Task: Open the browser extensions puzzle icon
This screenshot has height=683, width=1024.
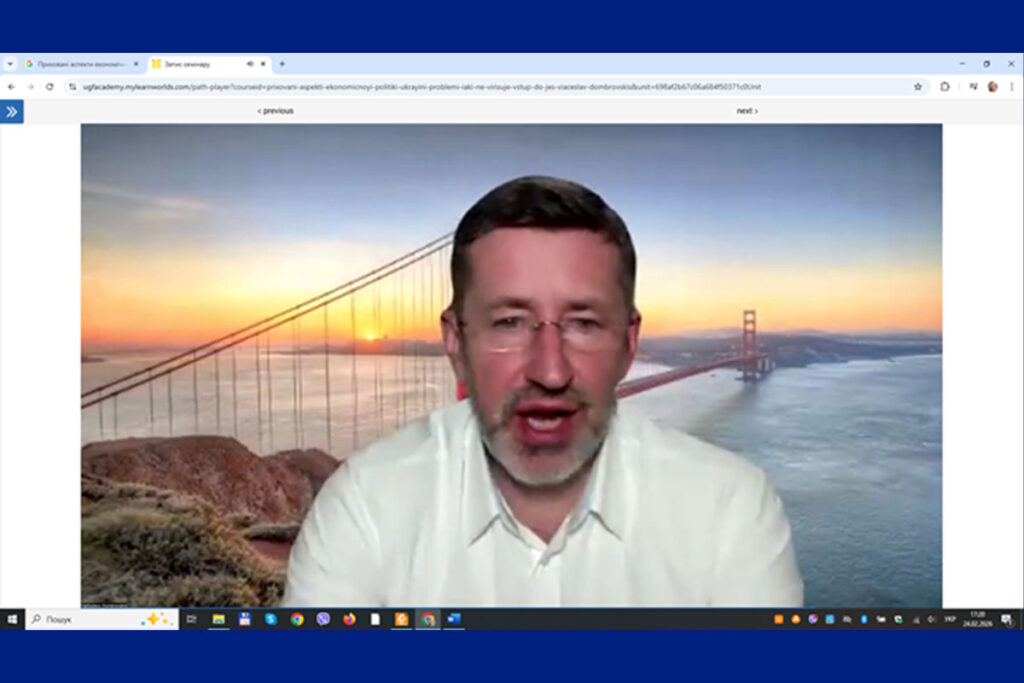Action: [x=945, y=87]
